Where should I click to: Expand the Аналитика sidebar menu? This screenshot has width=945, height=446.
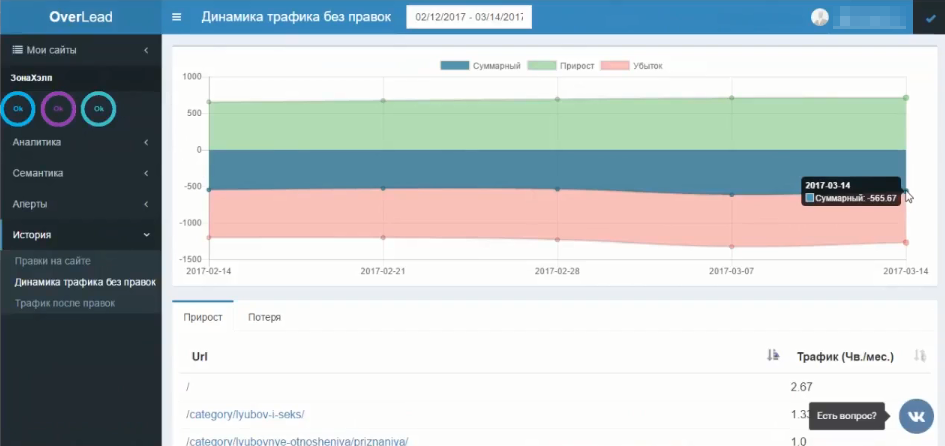click(81, 142)
